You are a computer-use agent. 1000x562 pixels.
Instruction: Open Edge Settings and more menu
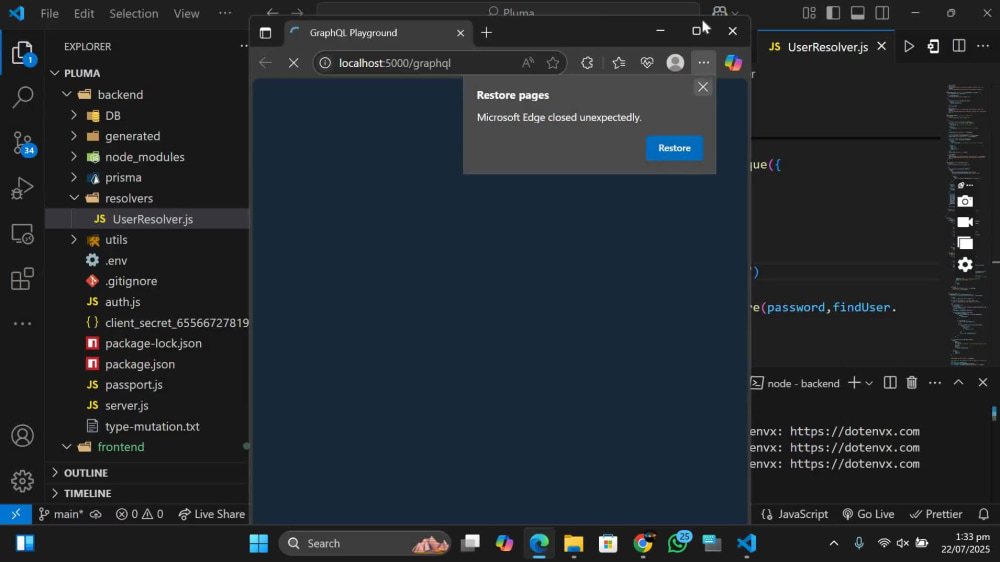pyautogui.click(x=703, y=63)
